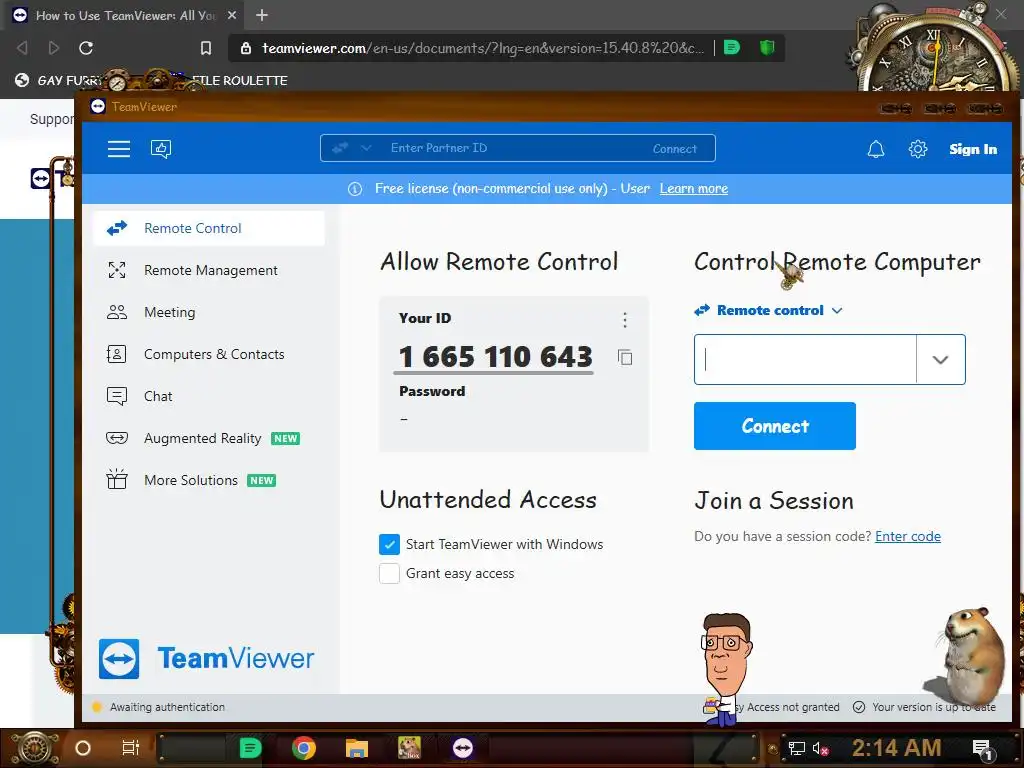Click the 2:14 AM taskbar clock

[897, 748]
